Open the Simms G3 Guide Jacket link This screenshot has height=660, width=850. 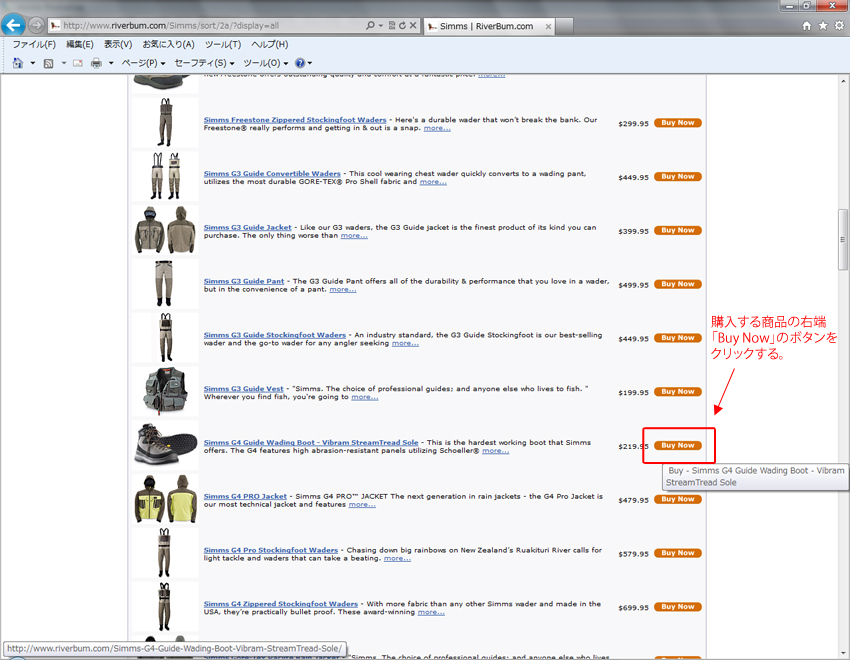(x=247, y=227)
